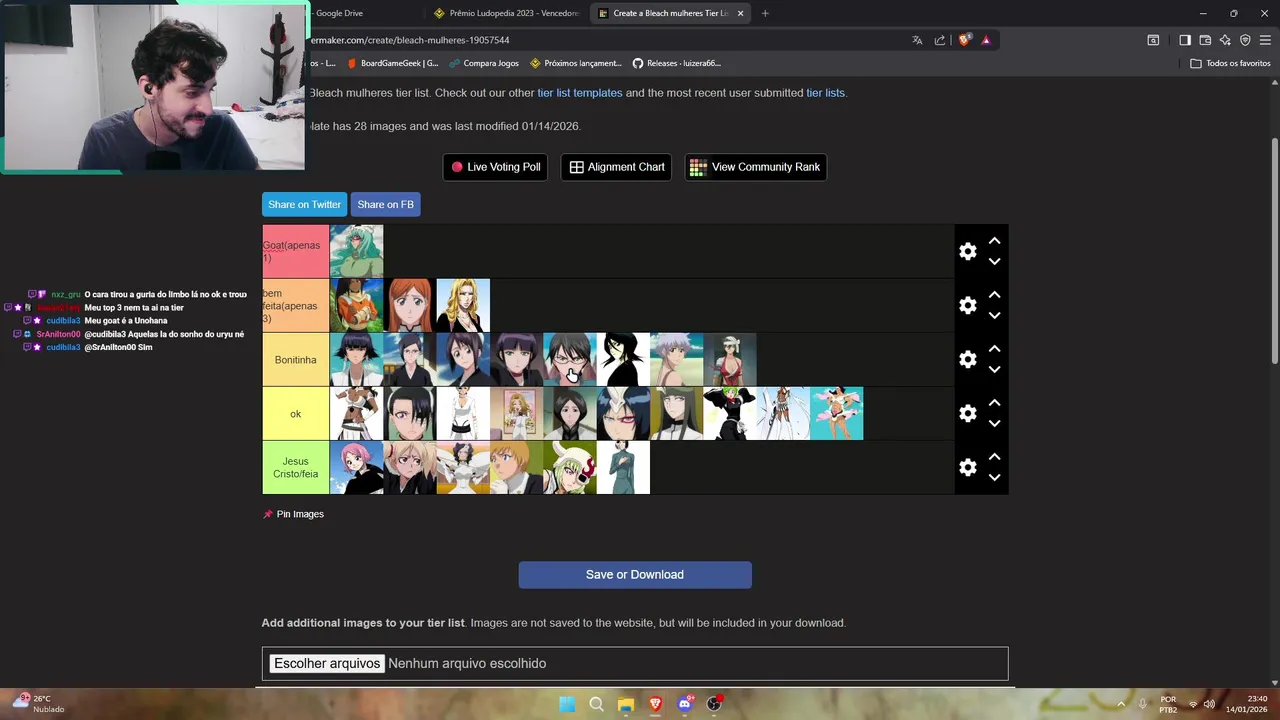Open settings gear for Bonitinha tier row
Viewport: 1280px width, 720px height.
click(x=967, y=359)
